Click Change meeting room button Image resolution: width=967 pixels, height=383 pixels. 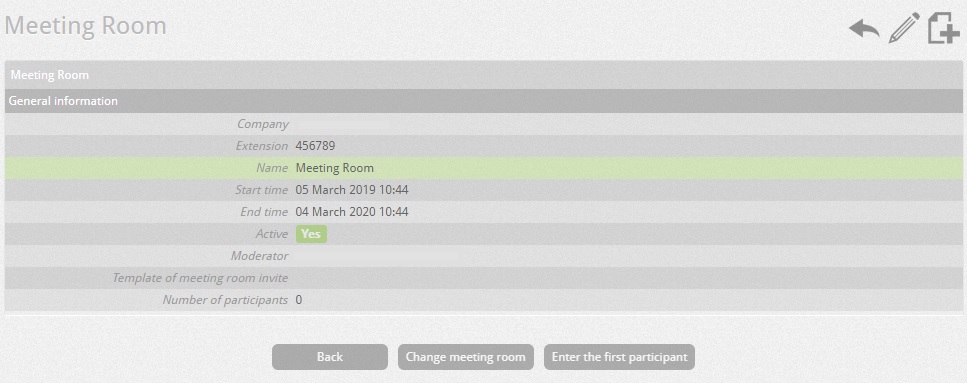click(x=466, y=357)
